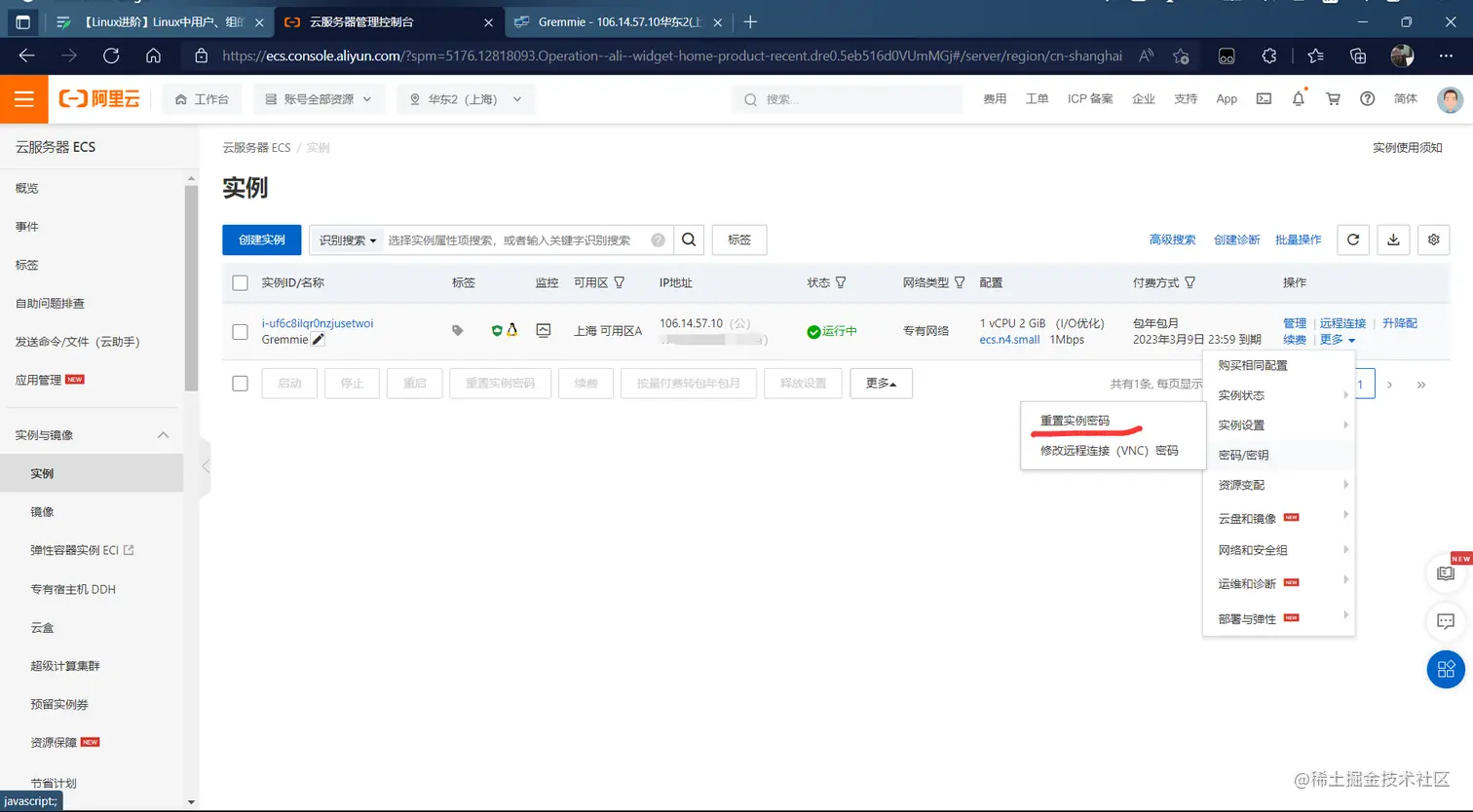Open the status column filter
The image size is (1473, 812).
tap(841, 282)
